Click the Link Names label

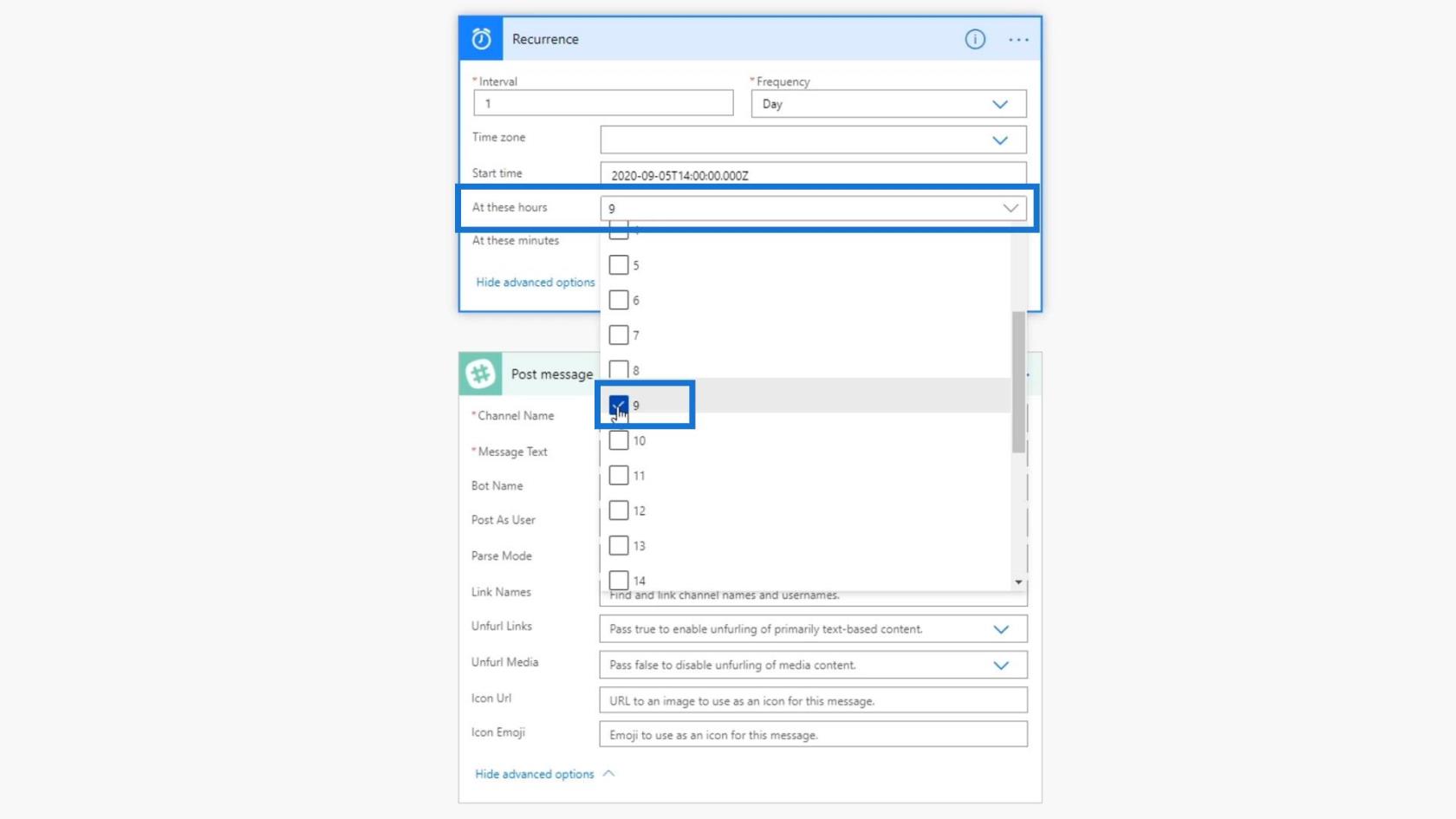click(501, 592)
